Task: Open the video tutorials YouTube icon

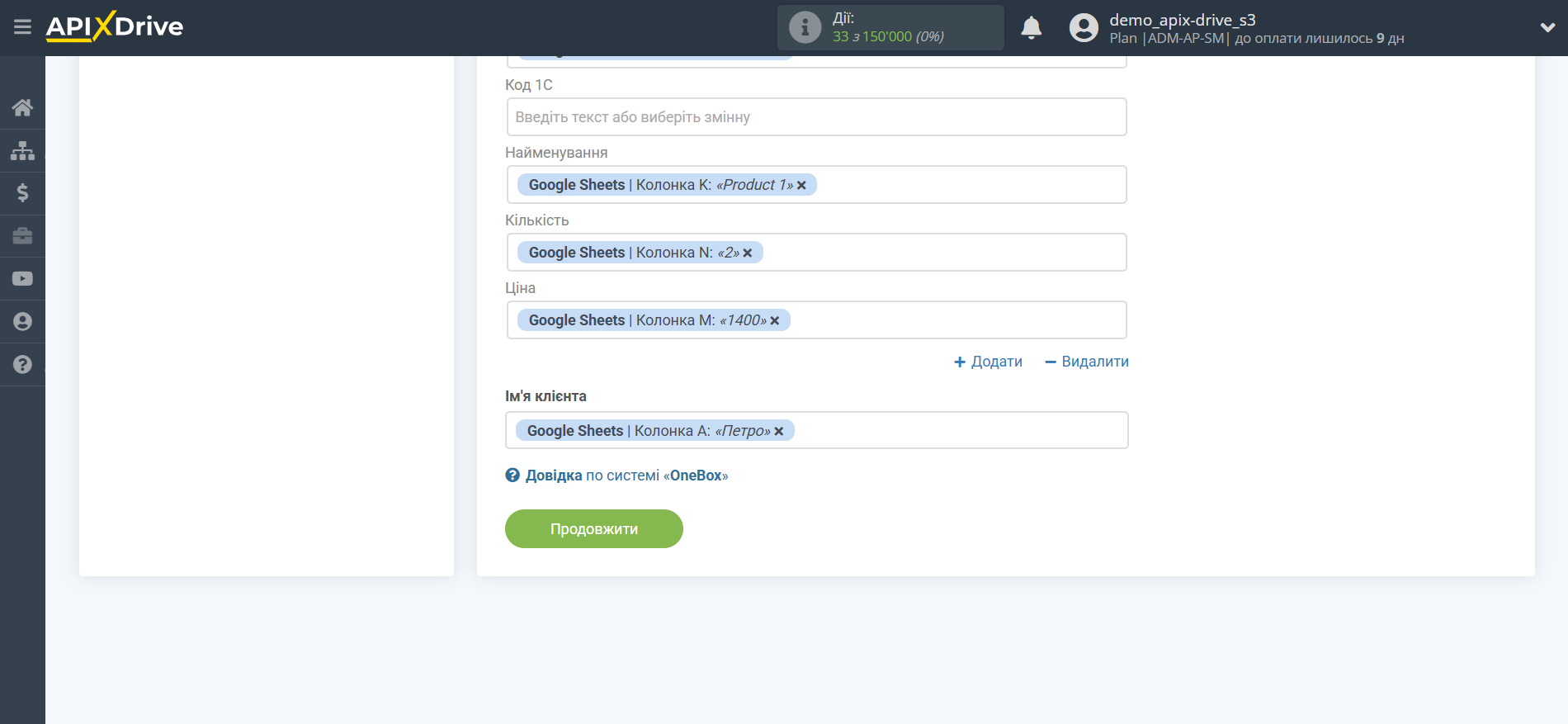Action: [x=22, y=279]
